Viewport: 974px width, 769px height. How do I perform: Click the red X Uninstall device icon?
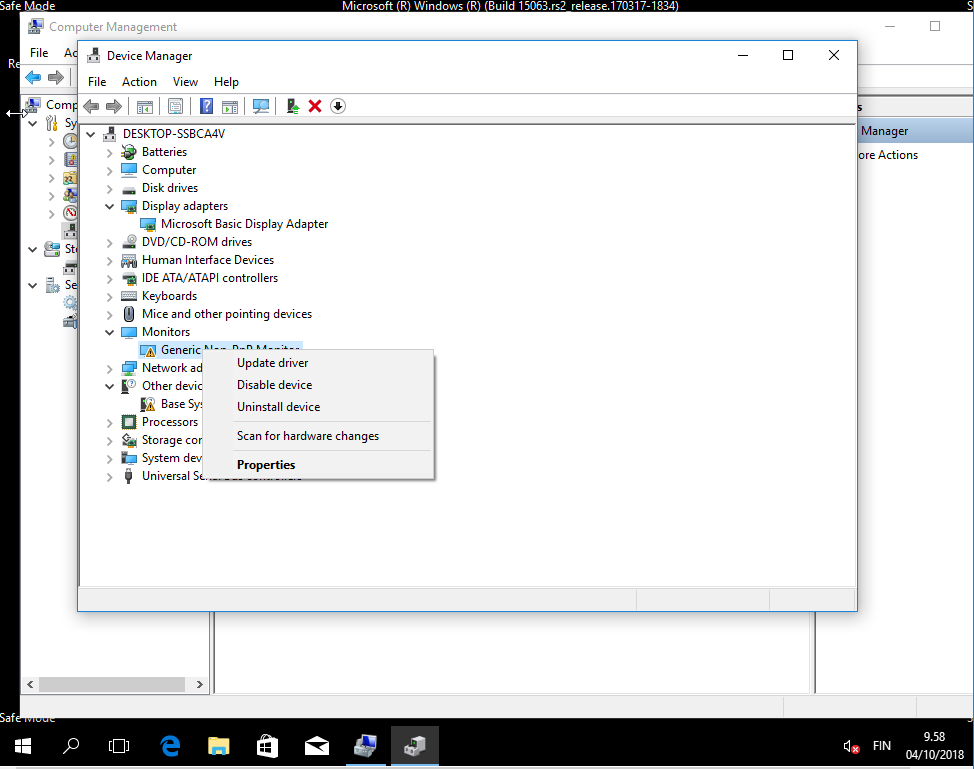315,106
